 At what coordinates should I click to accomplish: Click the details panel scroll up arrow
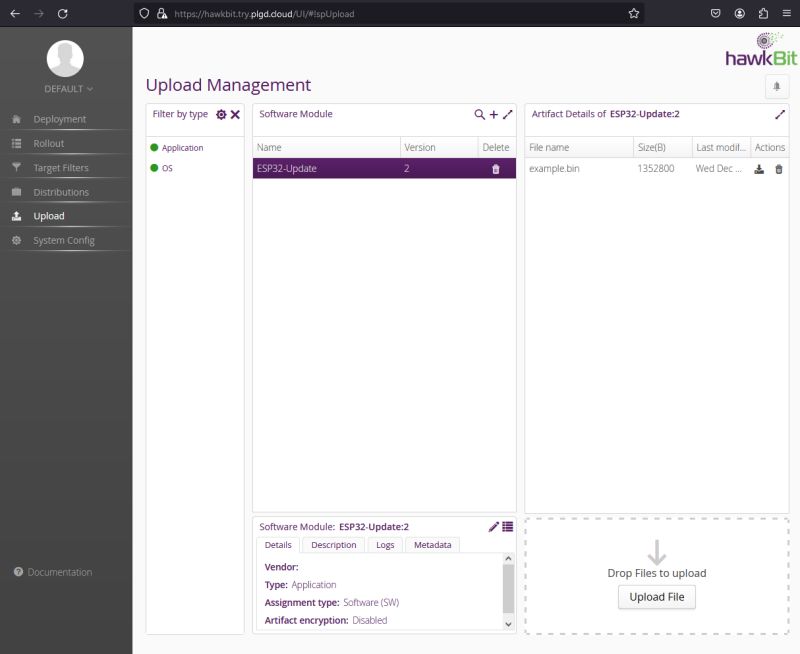(508, 558)
